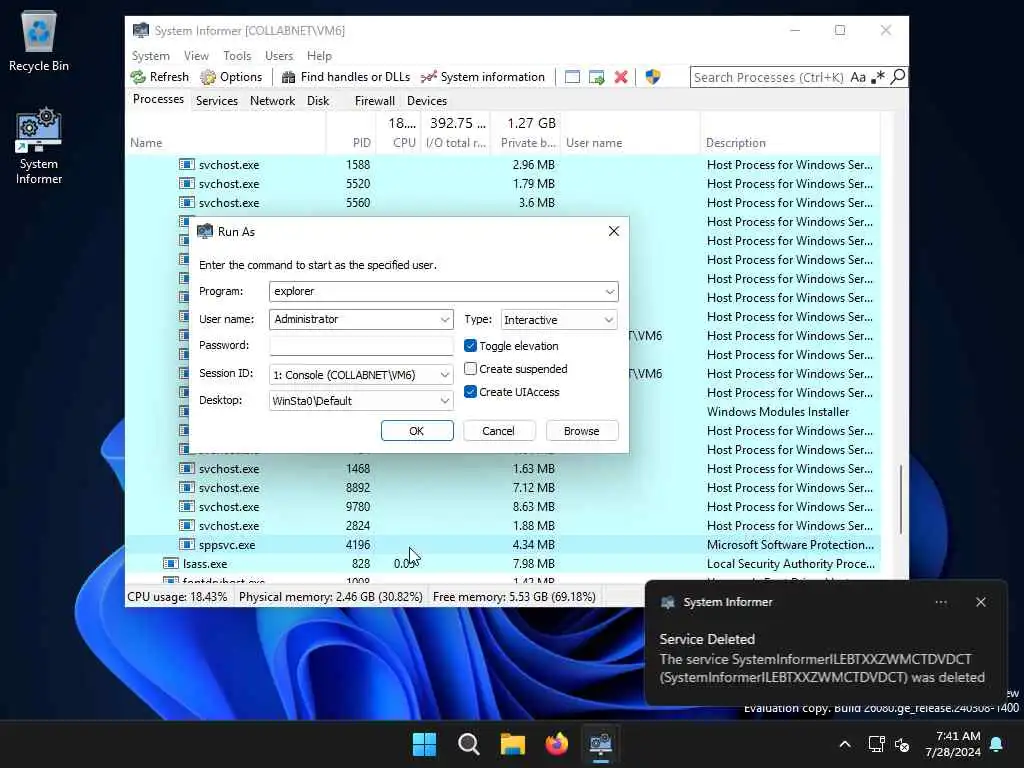1024x768 pixels.
Task: Select the Recycle Bin desktop icon
Action: point(39,40)
